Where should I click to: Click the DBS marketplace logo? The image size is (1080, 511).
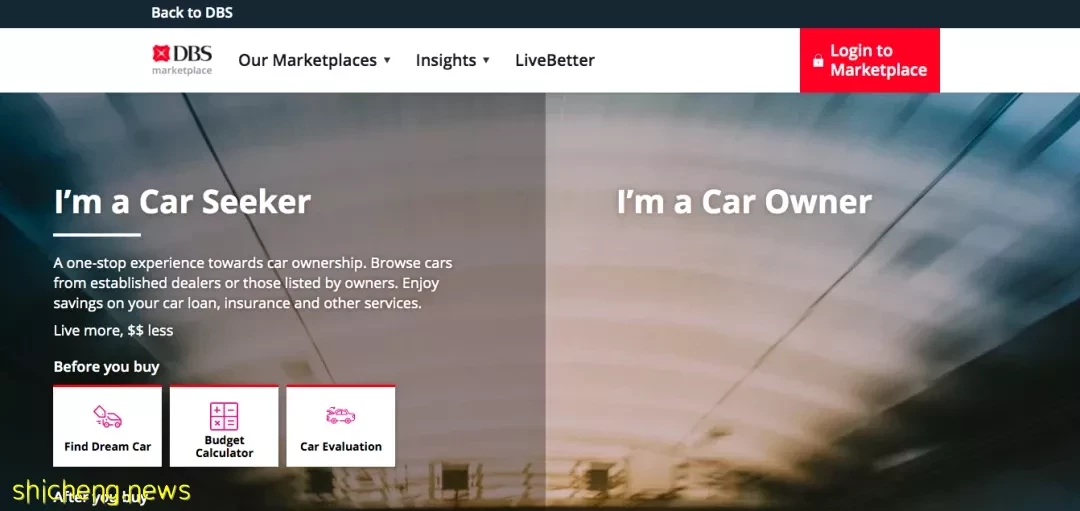coord(182,59)
